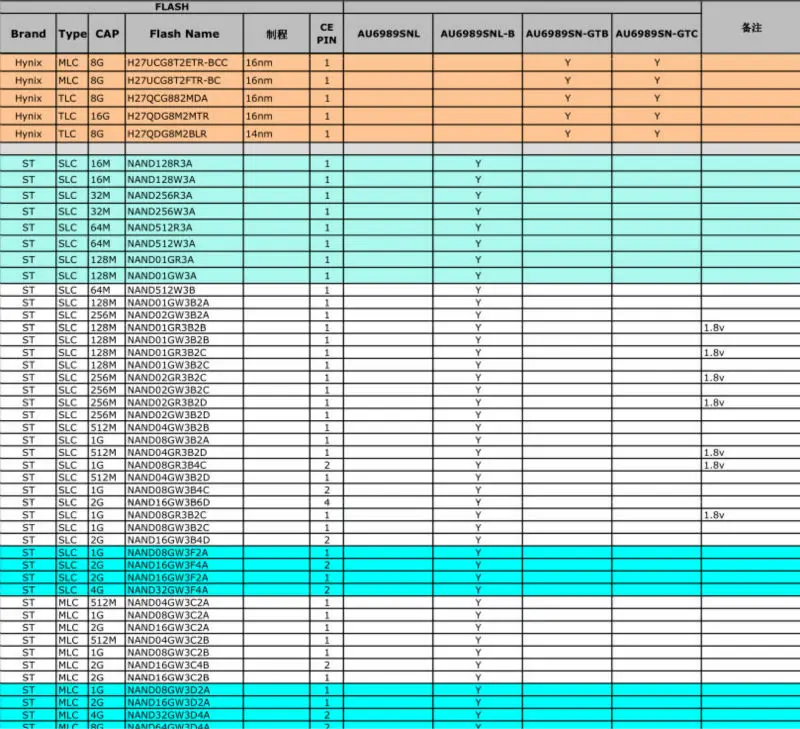Select the FLASH group header cell
Viewport: 800px width, 729px height.
tap(171, 7)
